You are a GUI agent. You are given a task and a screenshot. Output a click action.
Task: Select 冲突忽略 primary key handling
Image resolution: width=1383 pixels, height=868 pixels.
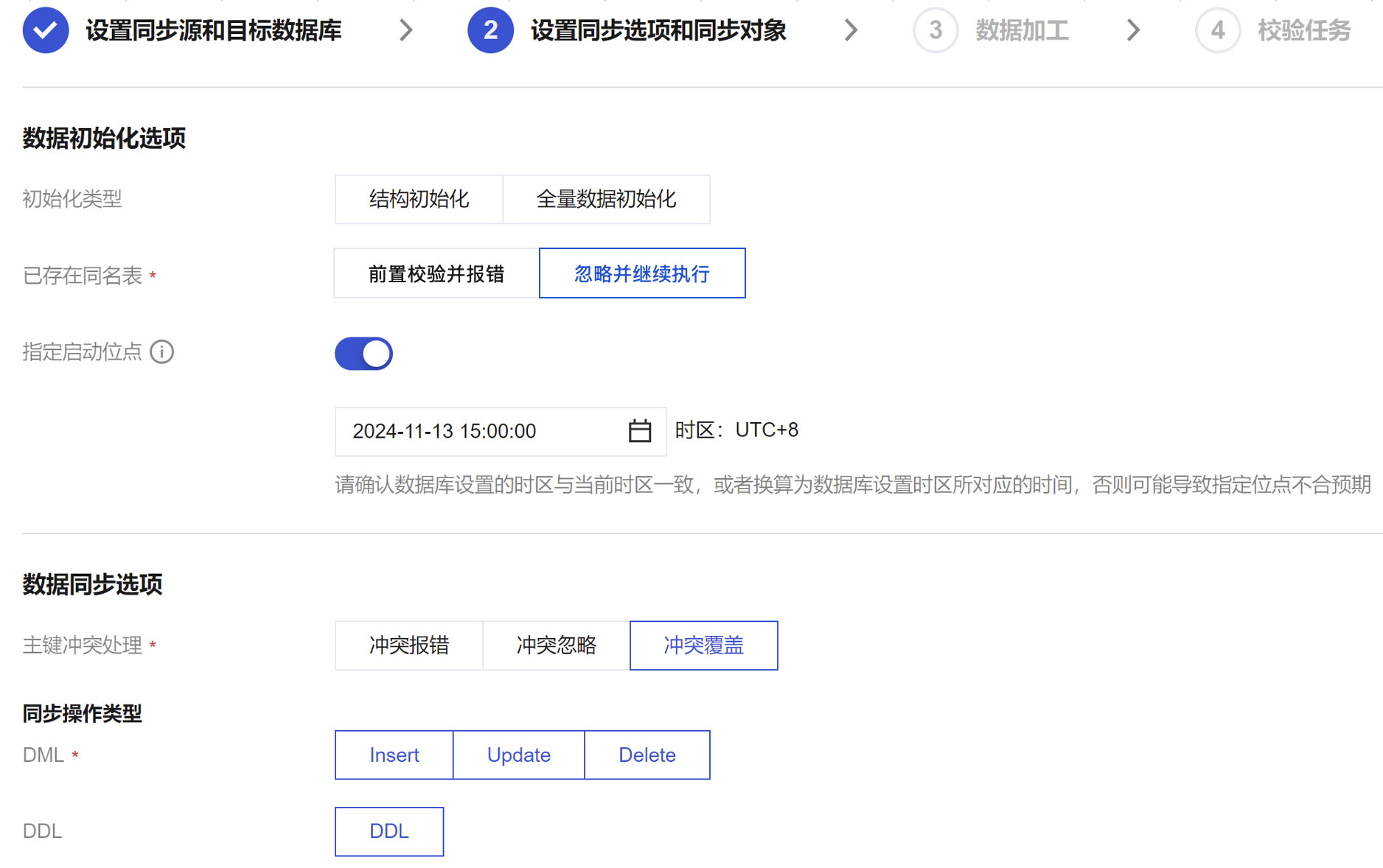[x=557, y=645]
